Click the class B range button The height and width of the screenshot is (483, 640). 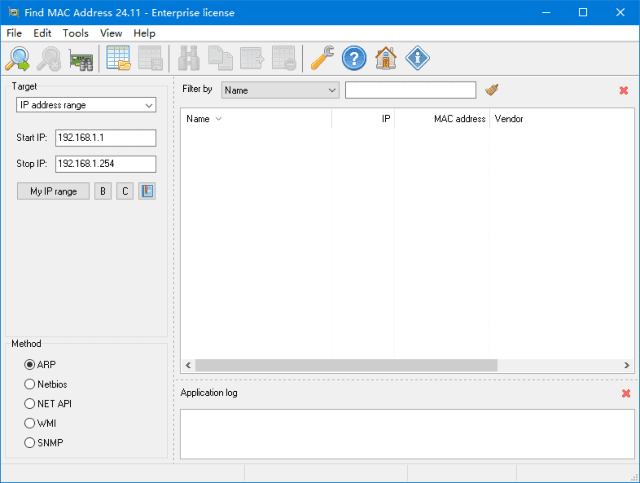(x=103, y=191)
